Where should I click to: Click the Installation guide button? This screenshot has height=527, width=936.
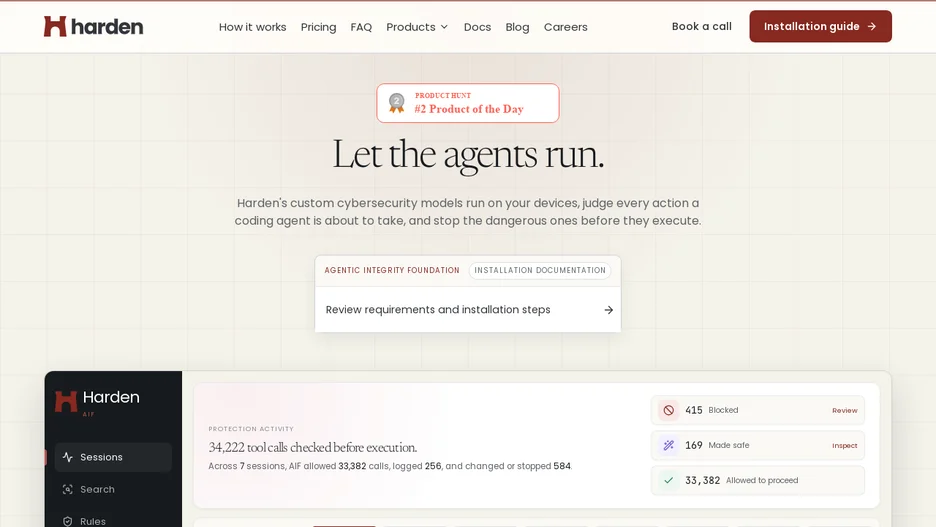(820, 26)
